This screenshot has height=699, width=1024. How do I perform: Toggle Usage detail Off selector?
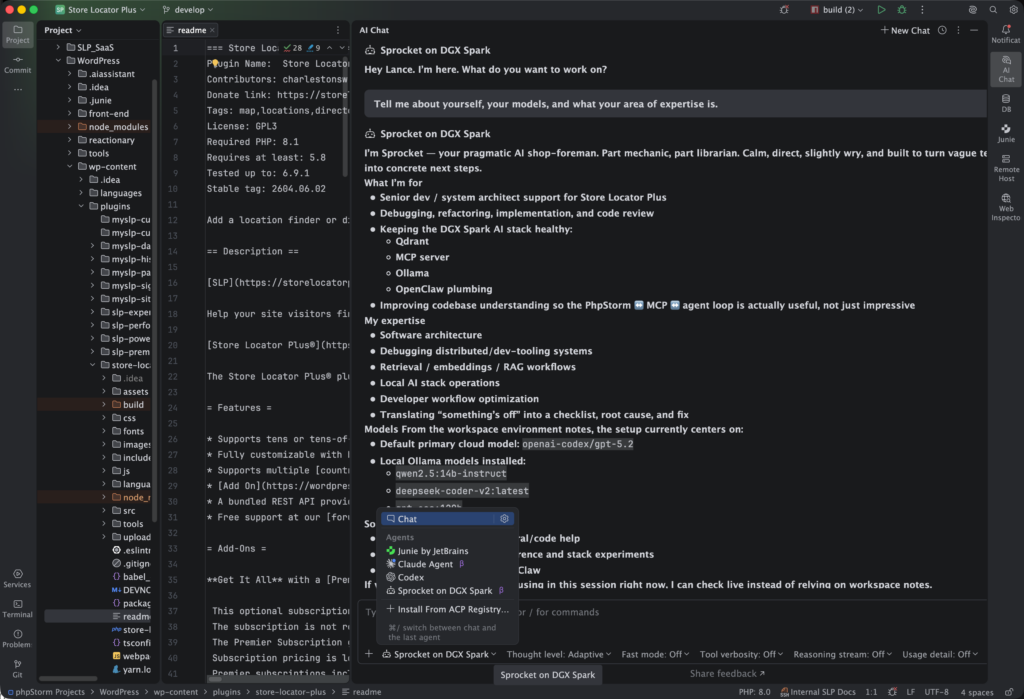[938, 654]
